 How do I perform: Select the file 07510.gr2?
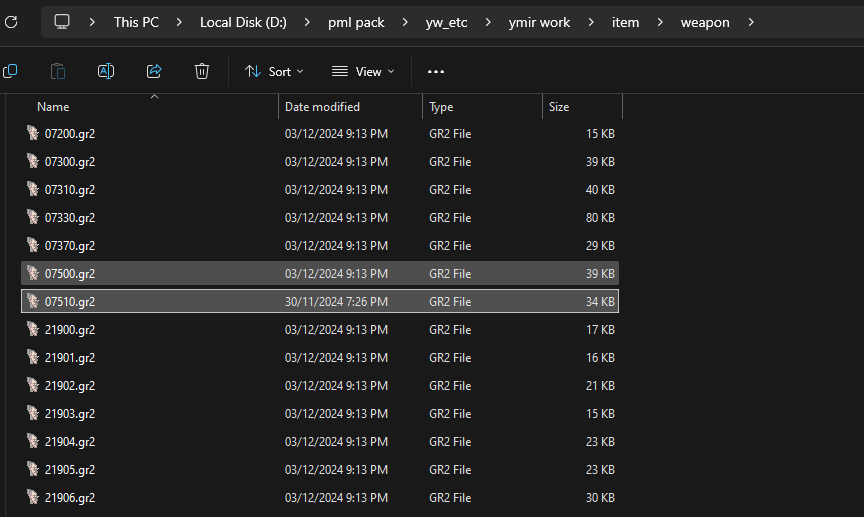[70, 301]
